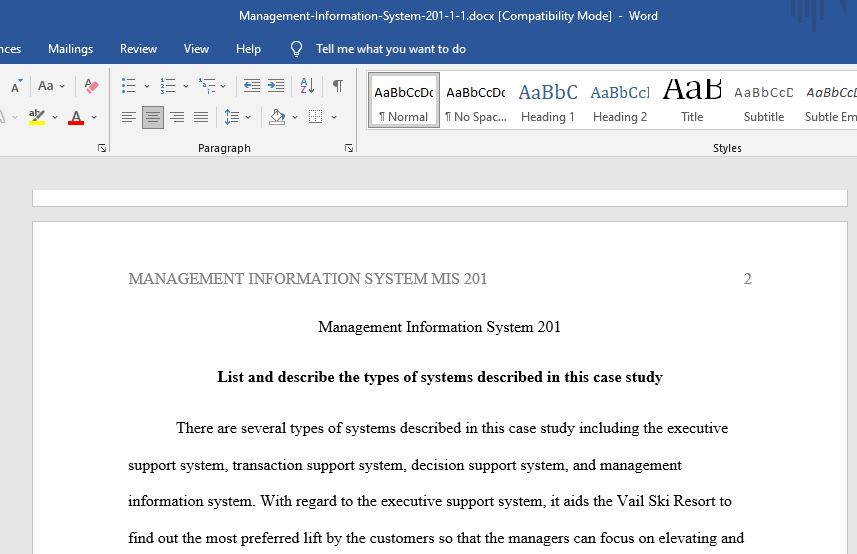Click the Multilevel list icon
857x554 pixels.
(207, 86)
